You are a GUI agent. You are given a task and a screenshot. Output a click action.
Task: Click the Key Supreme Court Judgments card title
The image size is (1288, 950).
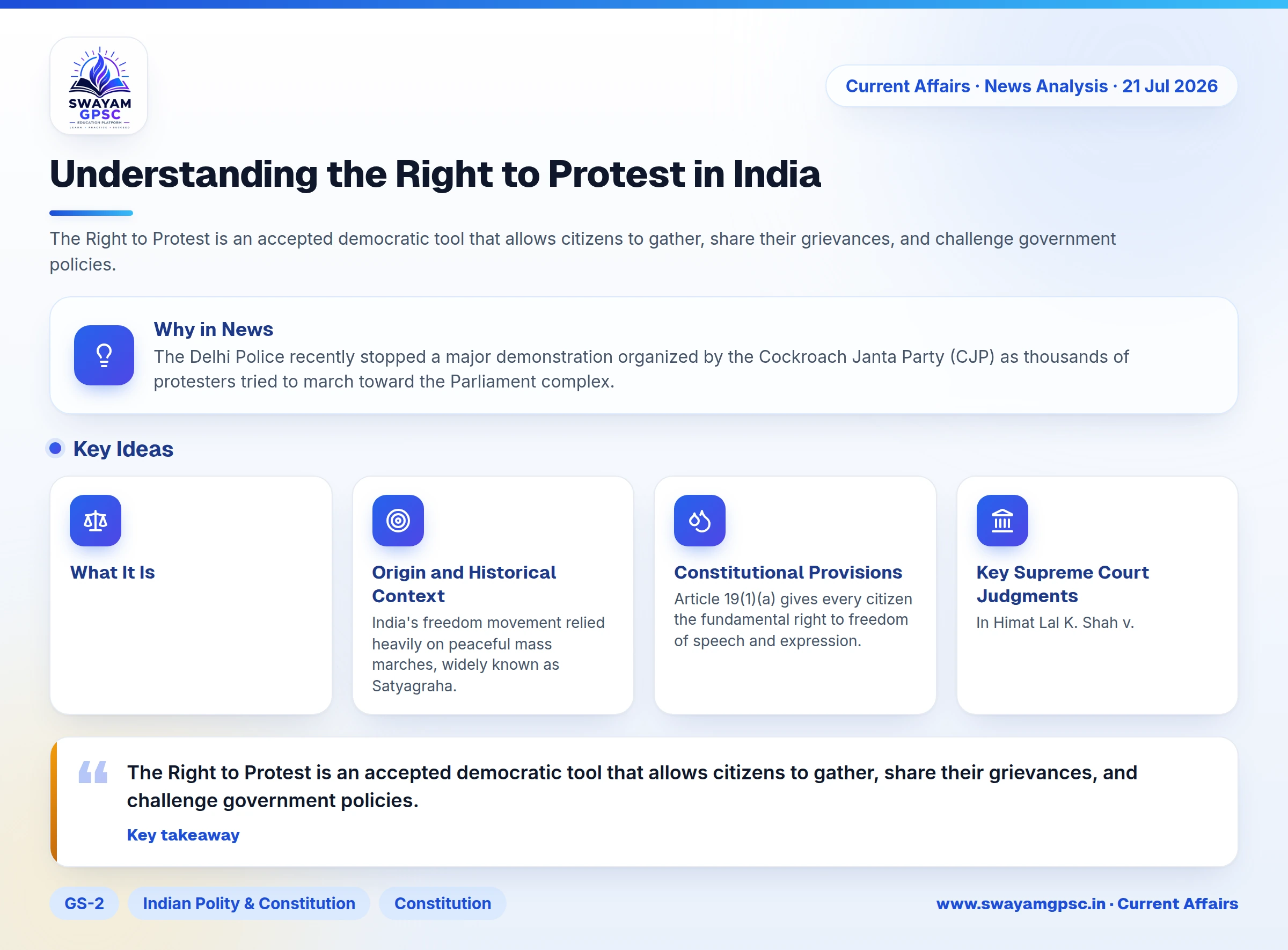[x=1063, y=584]
